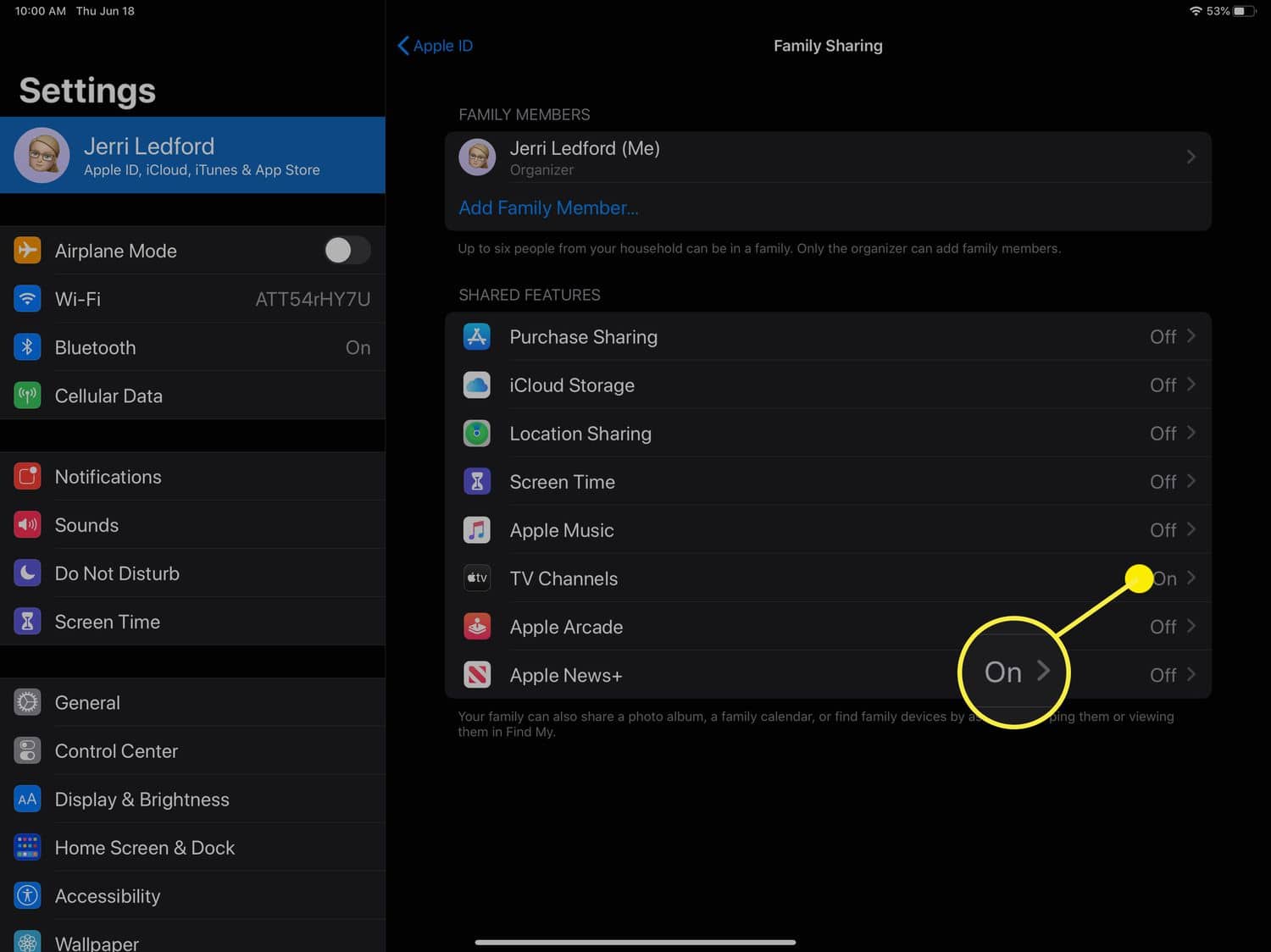Select Display & Brightness in sidebar

[192, 800]
